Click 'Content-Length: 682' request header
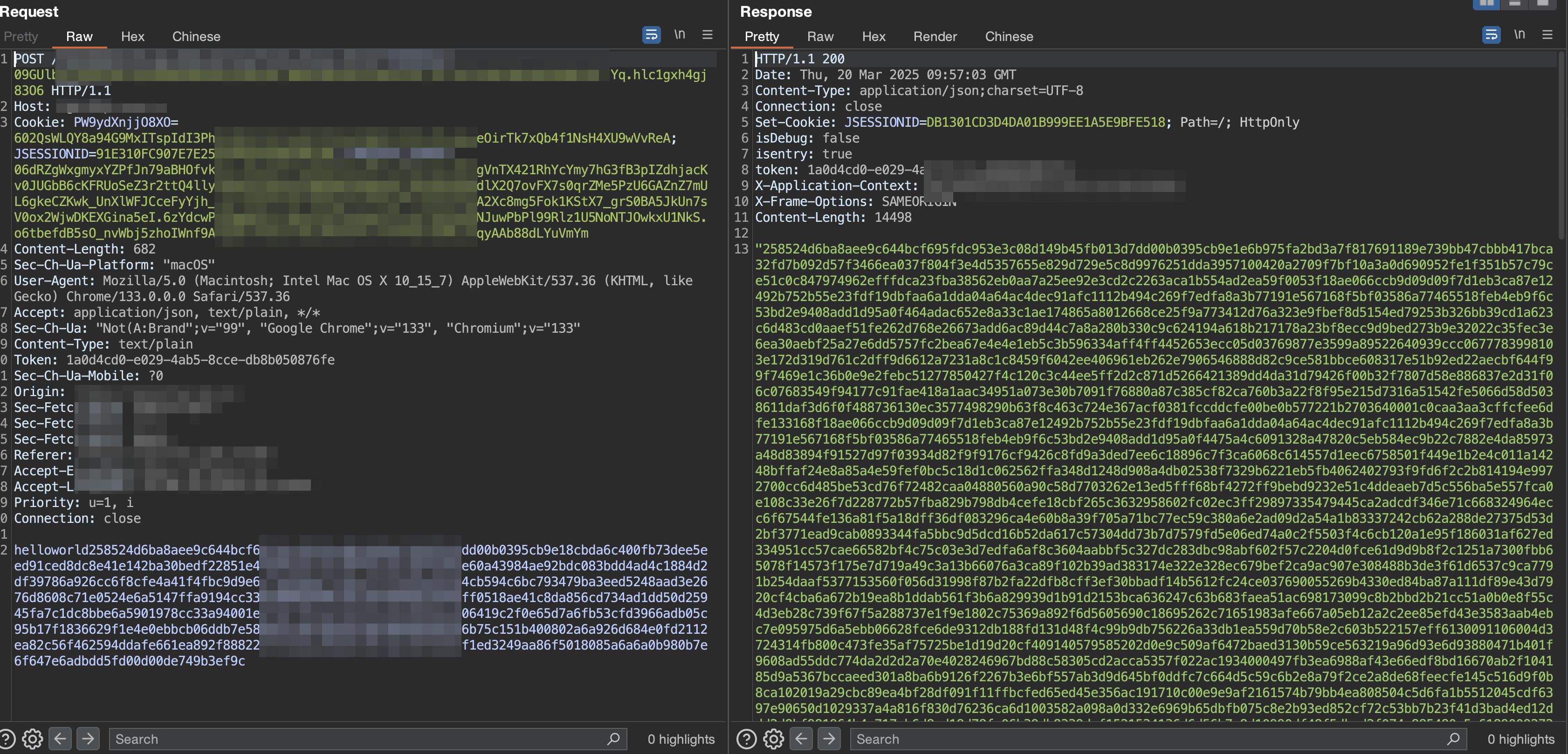Image resolution: width=1568 pixels, height=754 pixels. (x=85, y=249)
